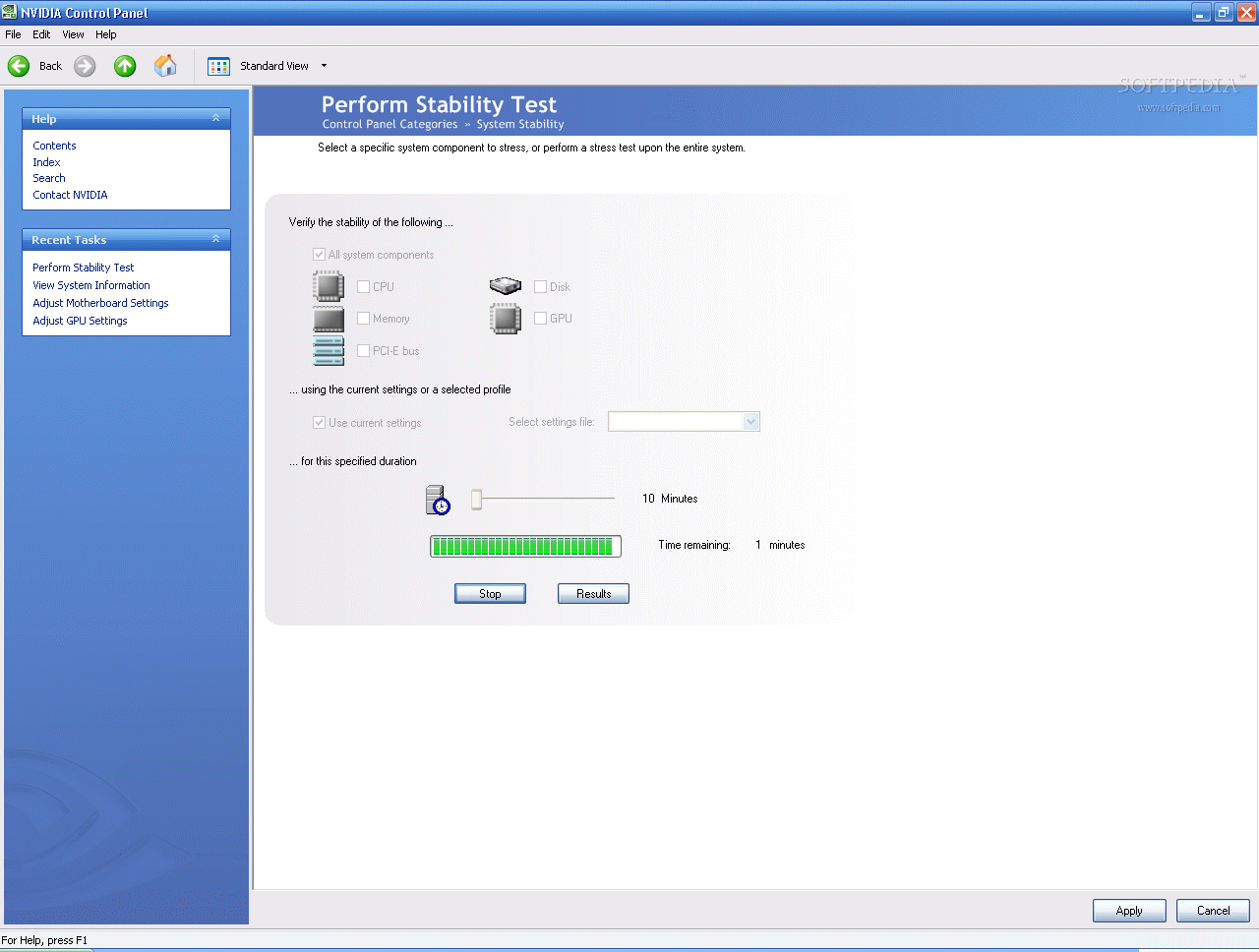Click the Control Panel Categories breadcrumb

click(x=390, y=124)
